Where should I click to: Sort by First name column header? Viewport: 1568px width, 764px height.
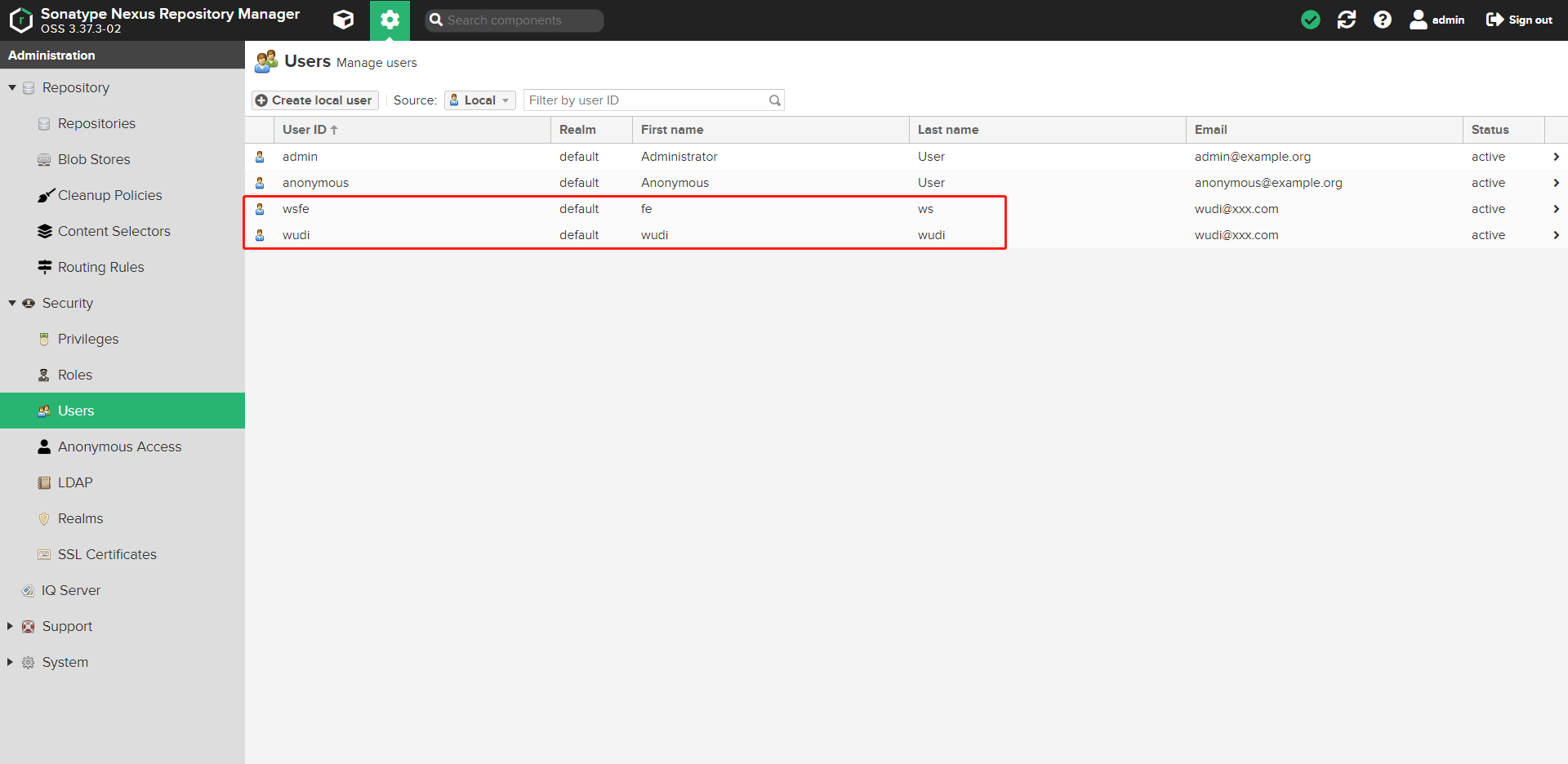[x=771, y=130]
